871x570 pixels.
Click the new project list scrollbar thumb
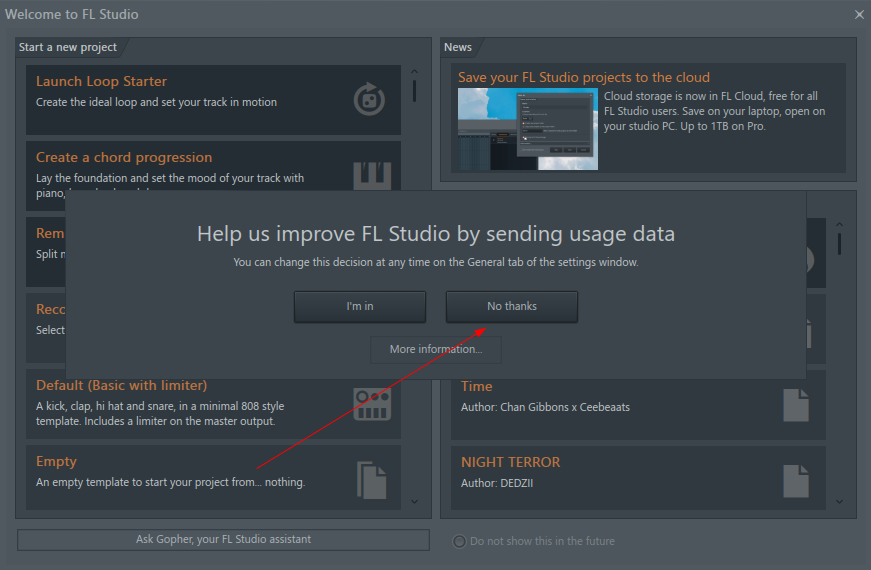[x=414, y=91]
